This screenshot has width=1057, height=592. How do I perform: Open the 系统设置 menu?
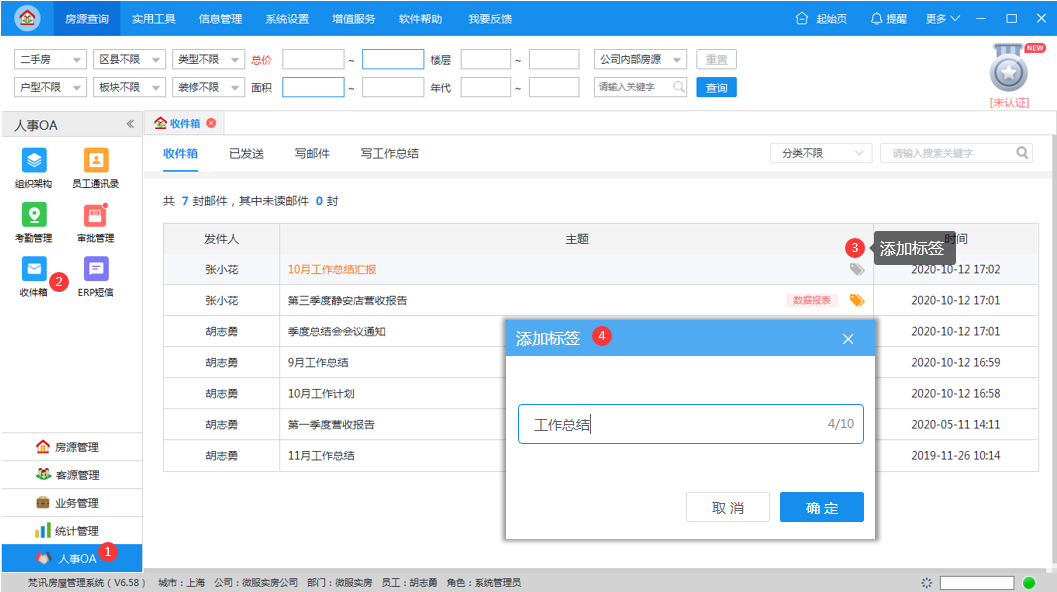point(287,19)
